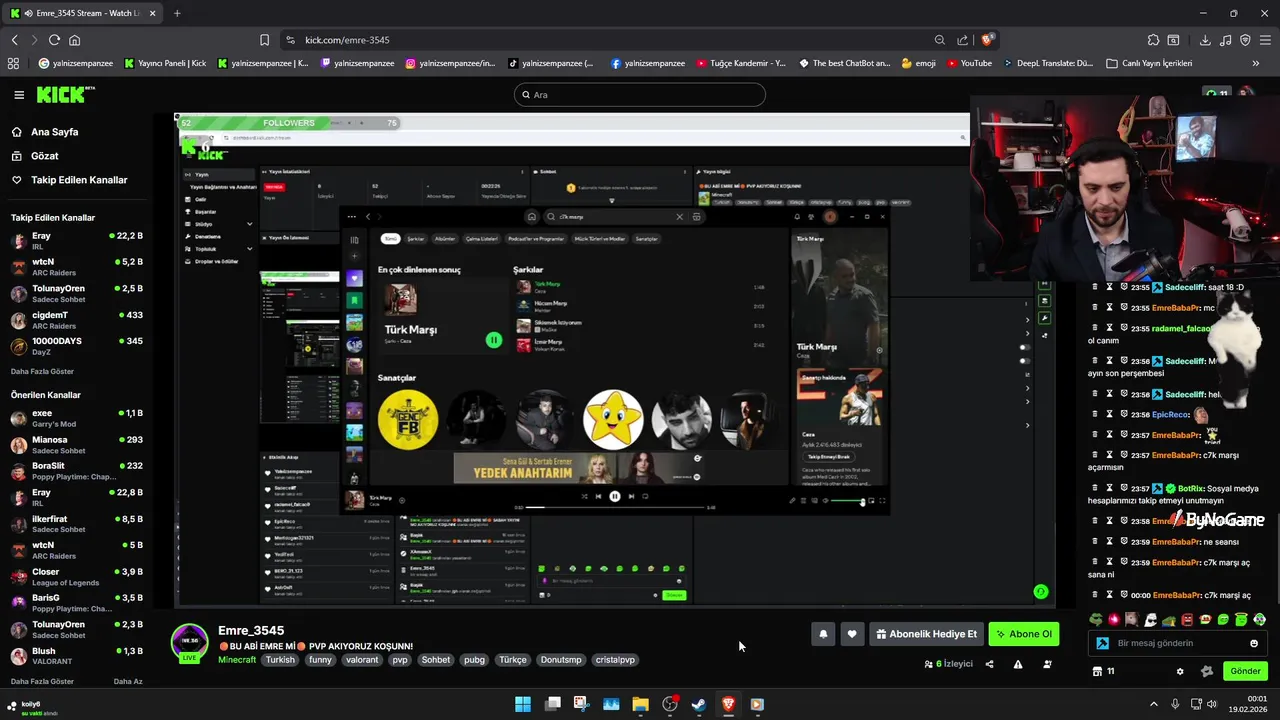Open browser home page

74,40
